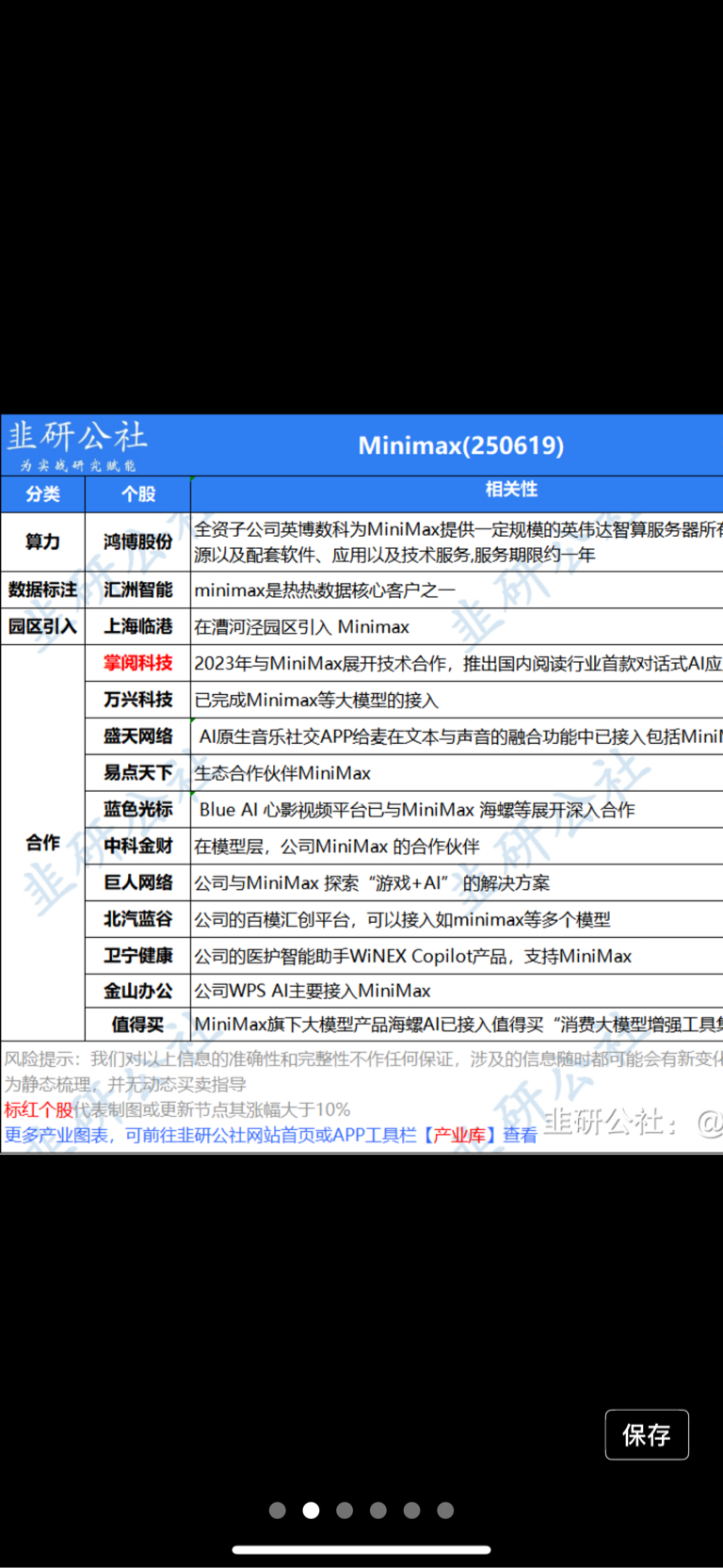Tap 2023年与MiniMax展开技术合作 description
This screenshot has height=1568, width=723.
click(458, 664)
